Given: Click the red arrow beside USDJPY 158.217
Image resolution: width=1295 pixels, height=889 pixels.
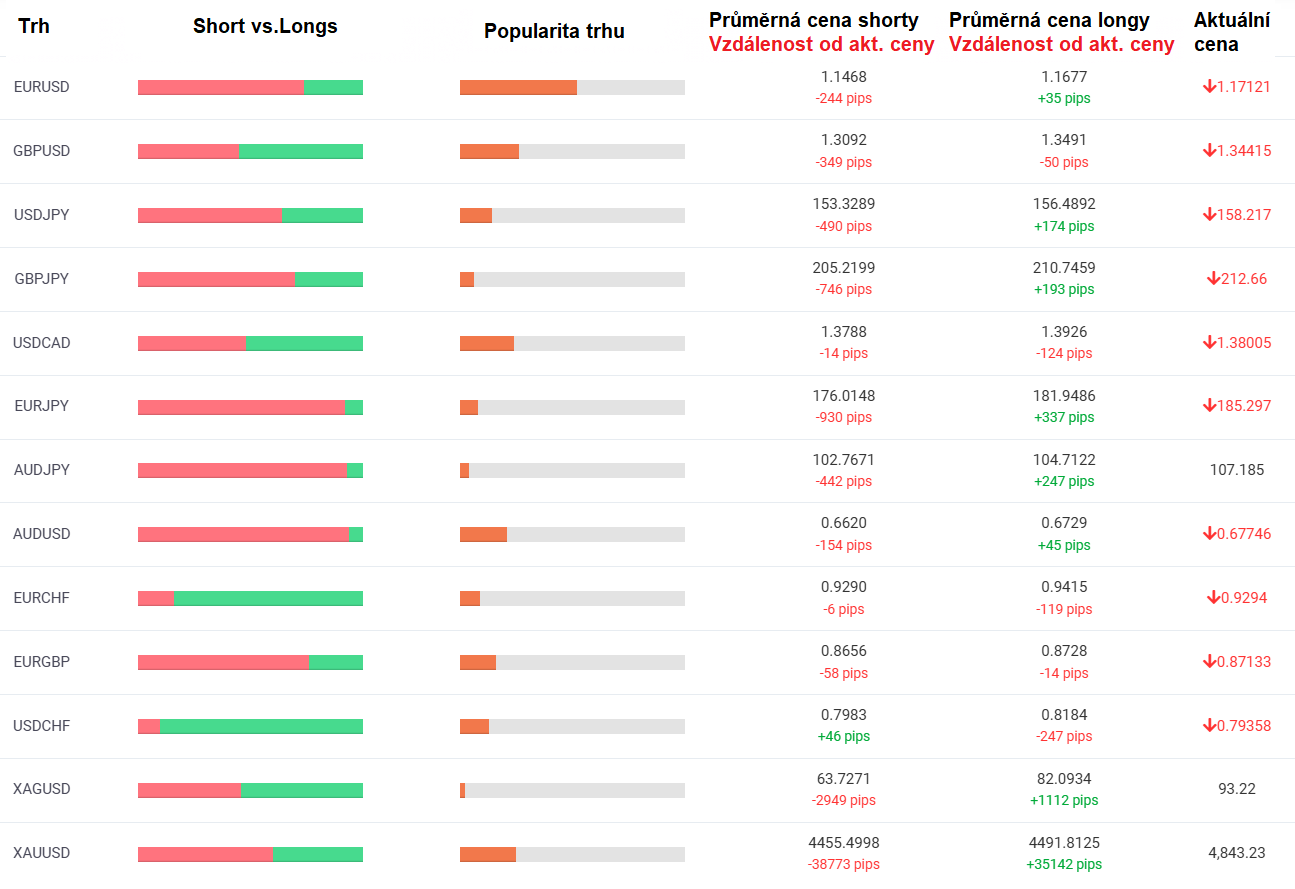Looking at the screenshot, I should click(x=1209, y=215).
